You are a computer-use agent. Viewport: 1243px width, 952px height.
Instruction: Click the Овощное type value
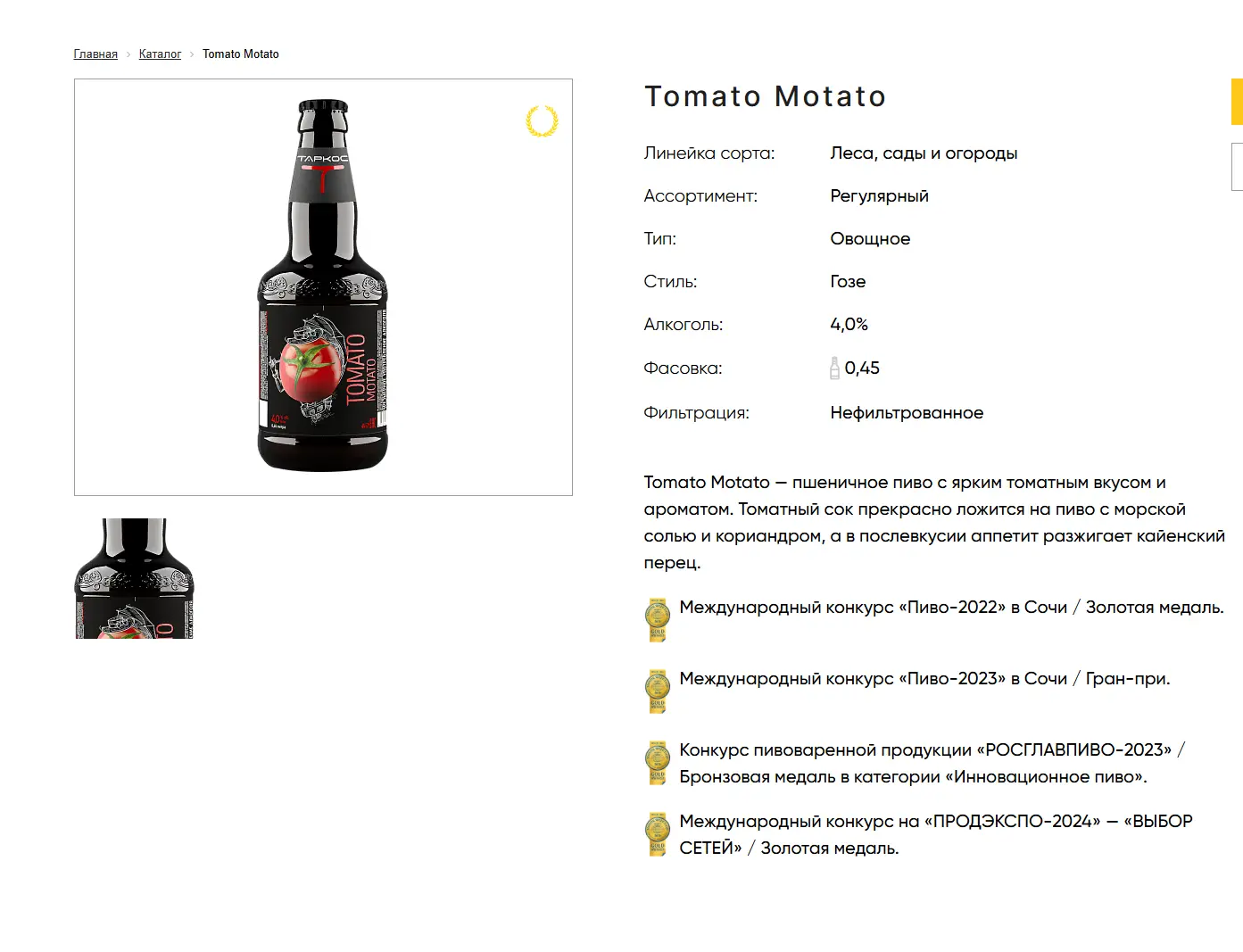coord(870,239)
